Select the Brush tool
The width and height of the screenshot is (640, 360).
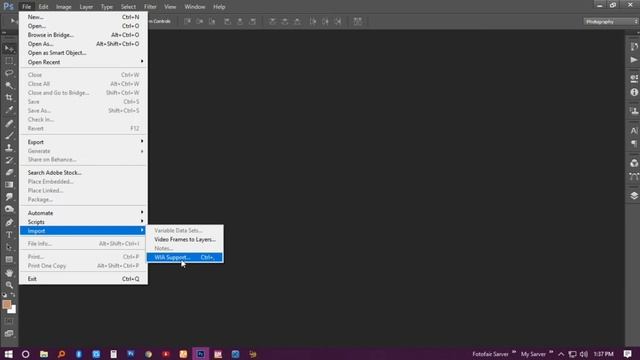tap(9, 136)
